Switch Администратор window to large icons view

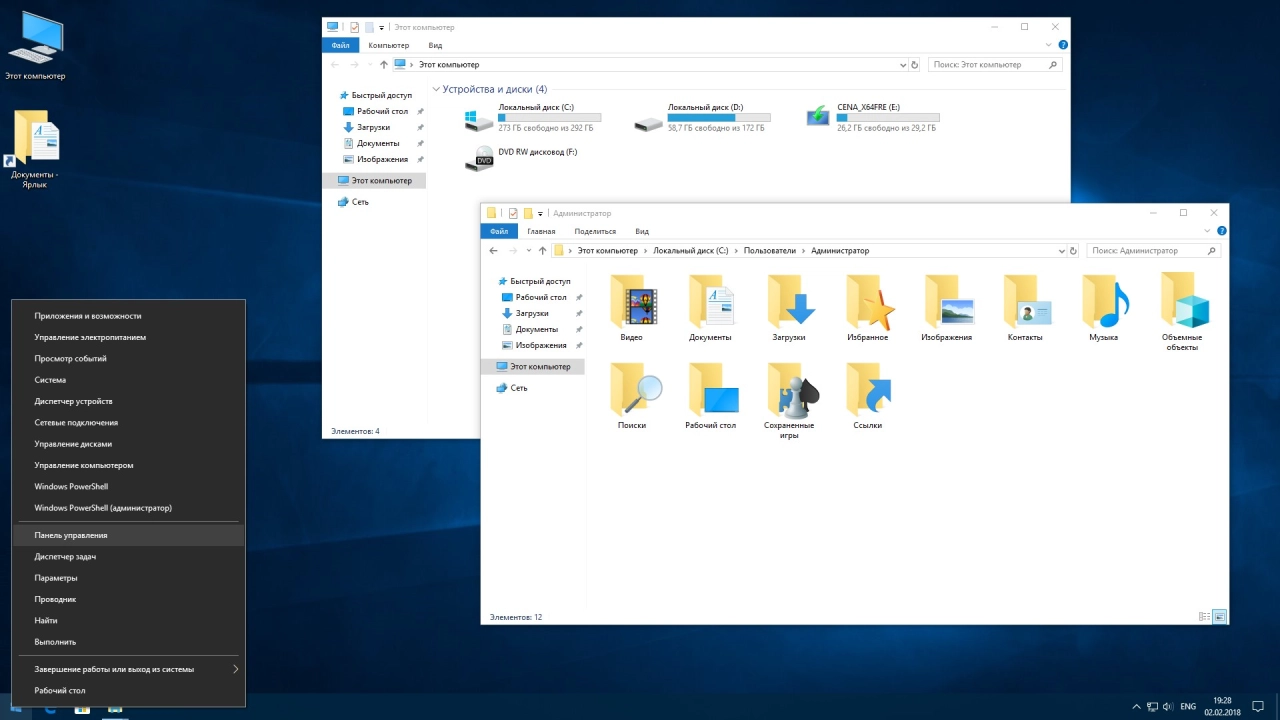(1220, 617)
